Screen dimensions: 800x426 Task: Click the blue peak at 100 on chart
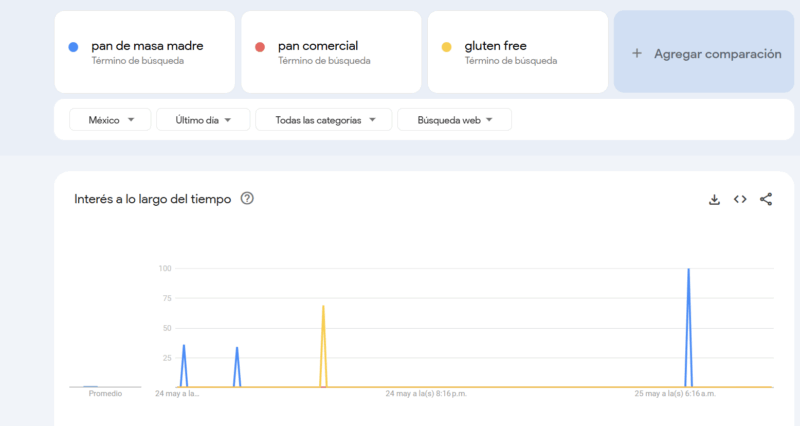tap(688, 272)
